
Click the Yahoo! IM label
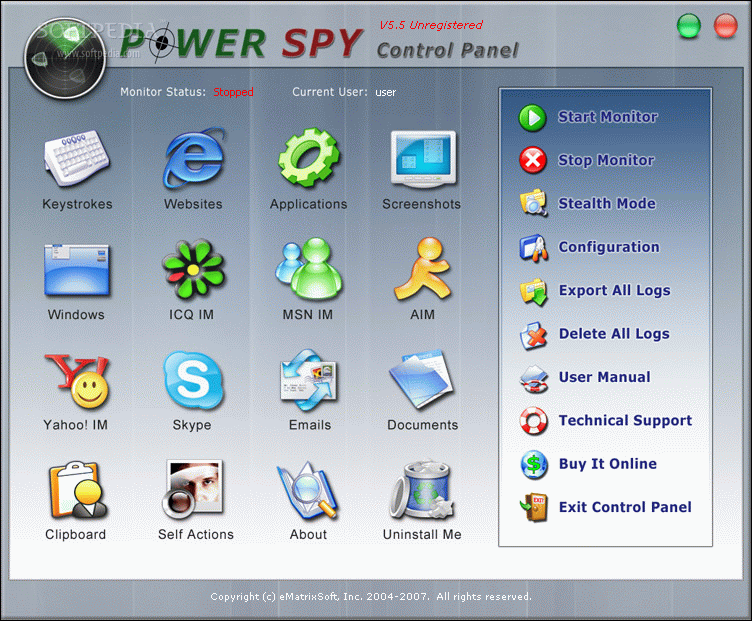pyautogui.click(x=75, y=425)
